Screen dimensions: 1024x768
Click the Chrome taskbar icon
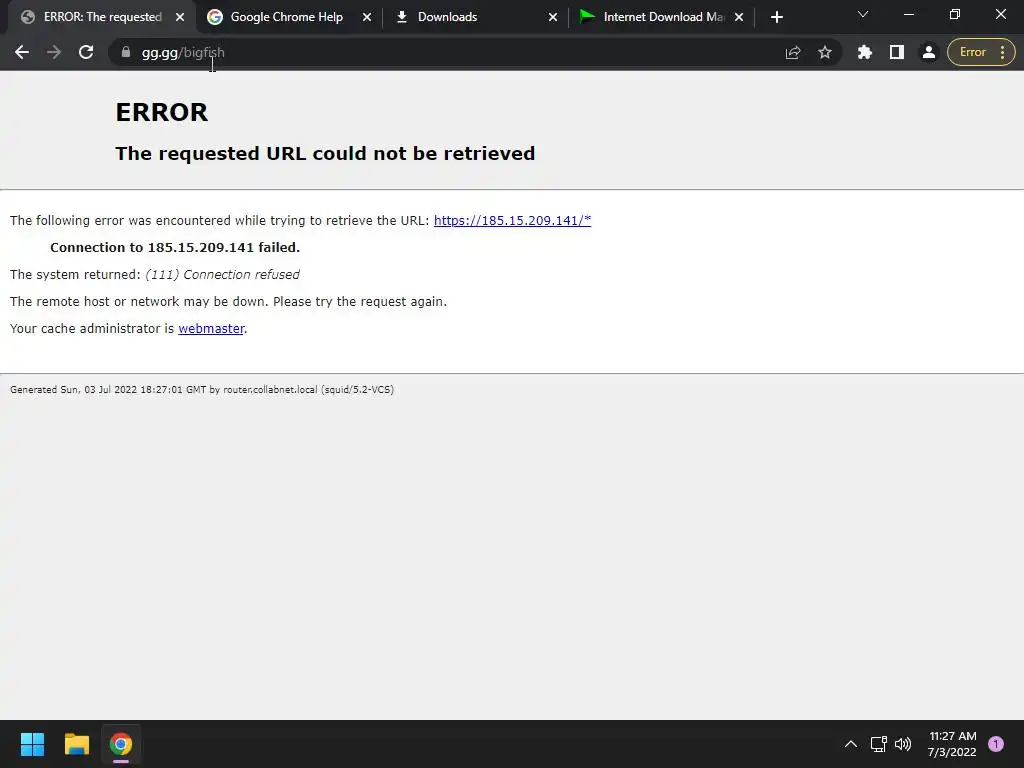pyautogui.click(x=121, y=744)
